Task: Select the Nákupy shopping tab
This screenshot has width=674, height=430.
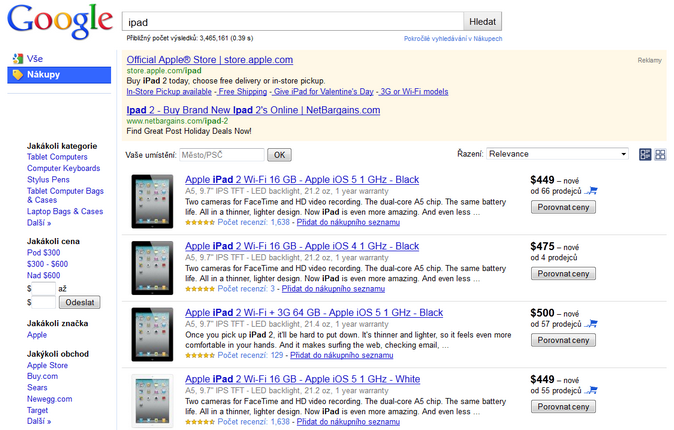Action: click(59, 75)
